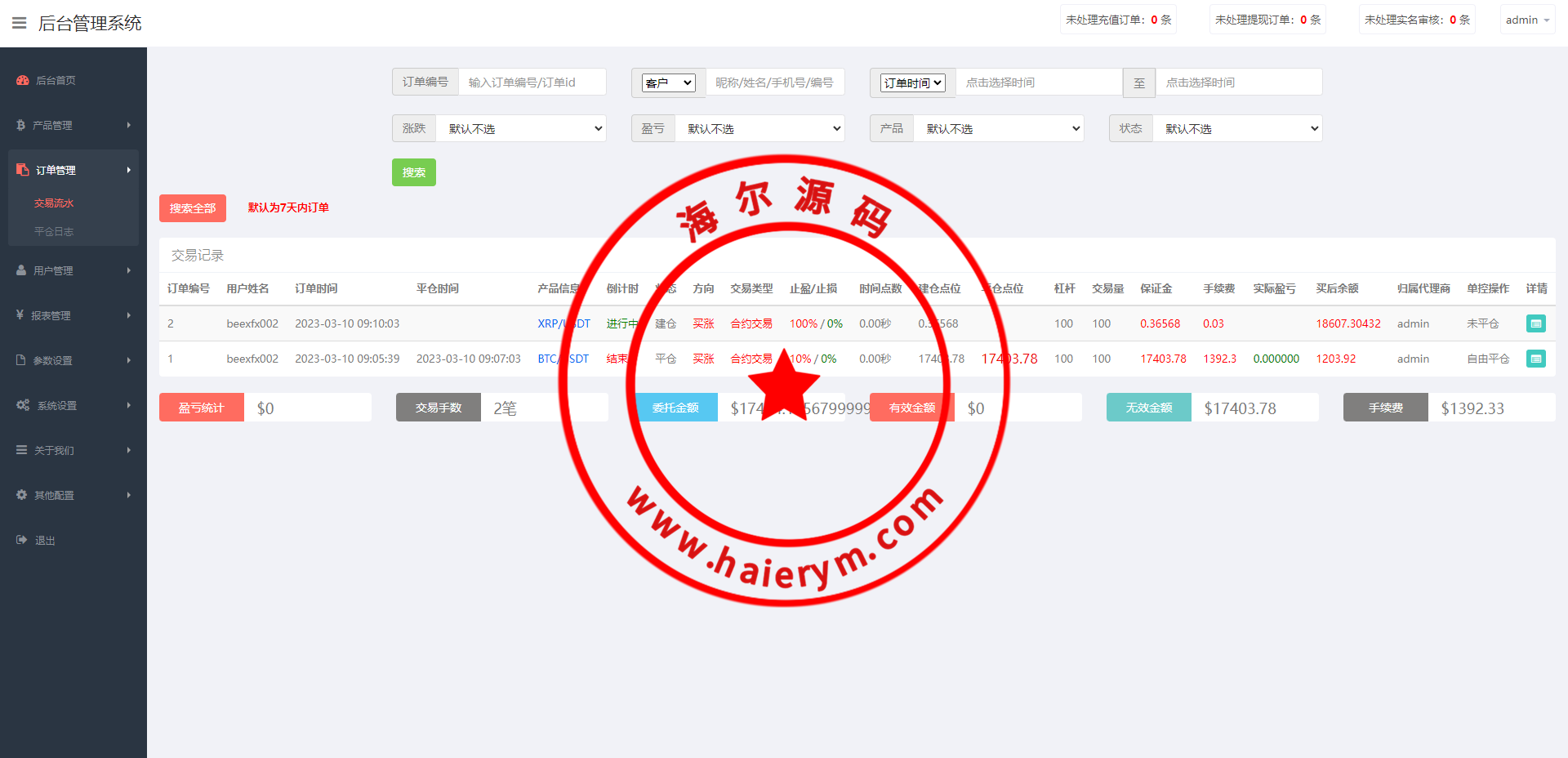This screenshot has height=758, width=1568.
Task: Open the admin account dropdown
Action: 1526,20
